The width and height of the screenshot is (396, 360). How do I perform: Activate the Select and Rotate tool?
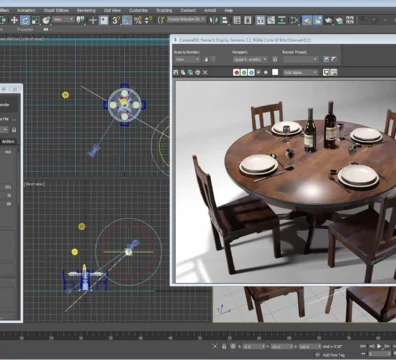point(25,20)
